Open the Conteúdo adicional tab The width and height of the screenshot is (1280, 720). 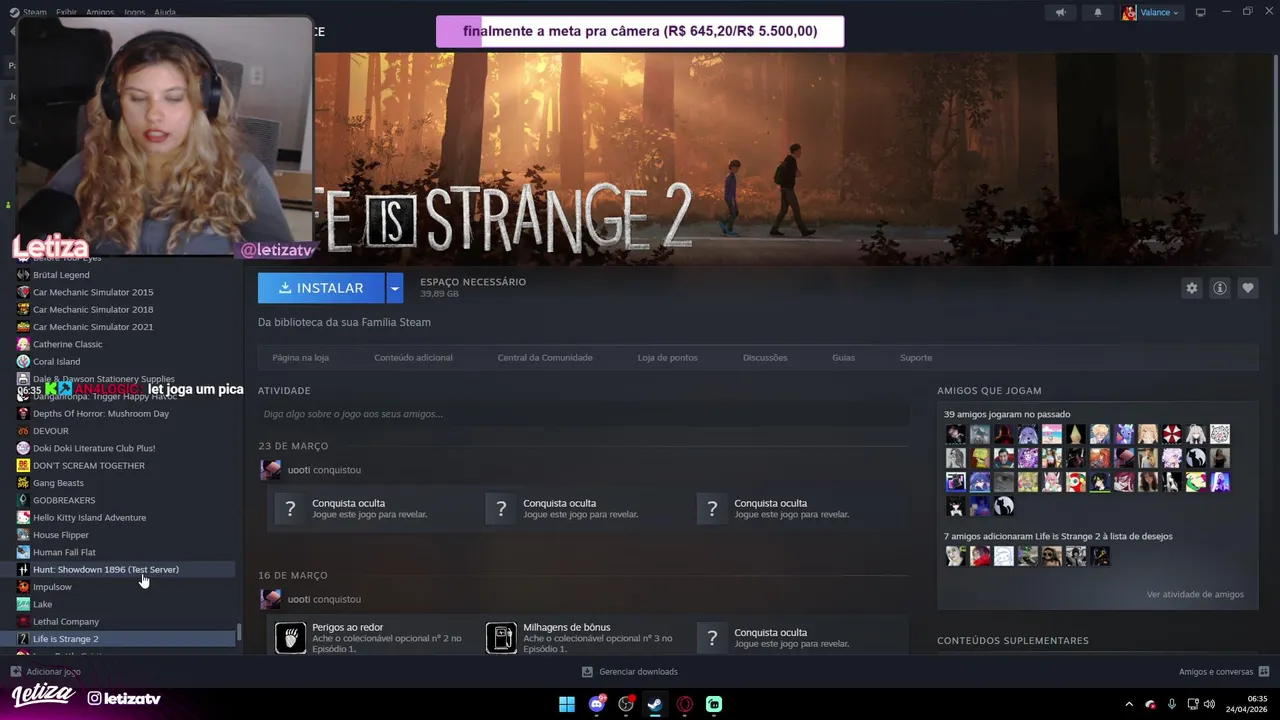[413, 357]
